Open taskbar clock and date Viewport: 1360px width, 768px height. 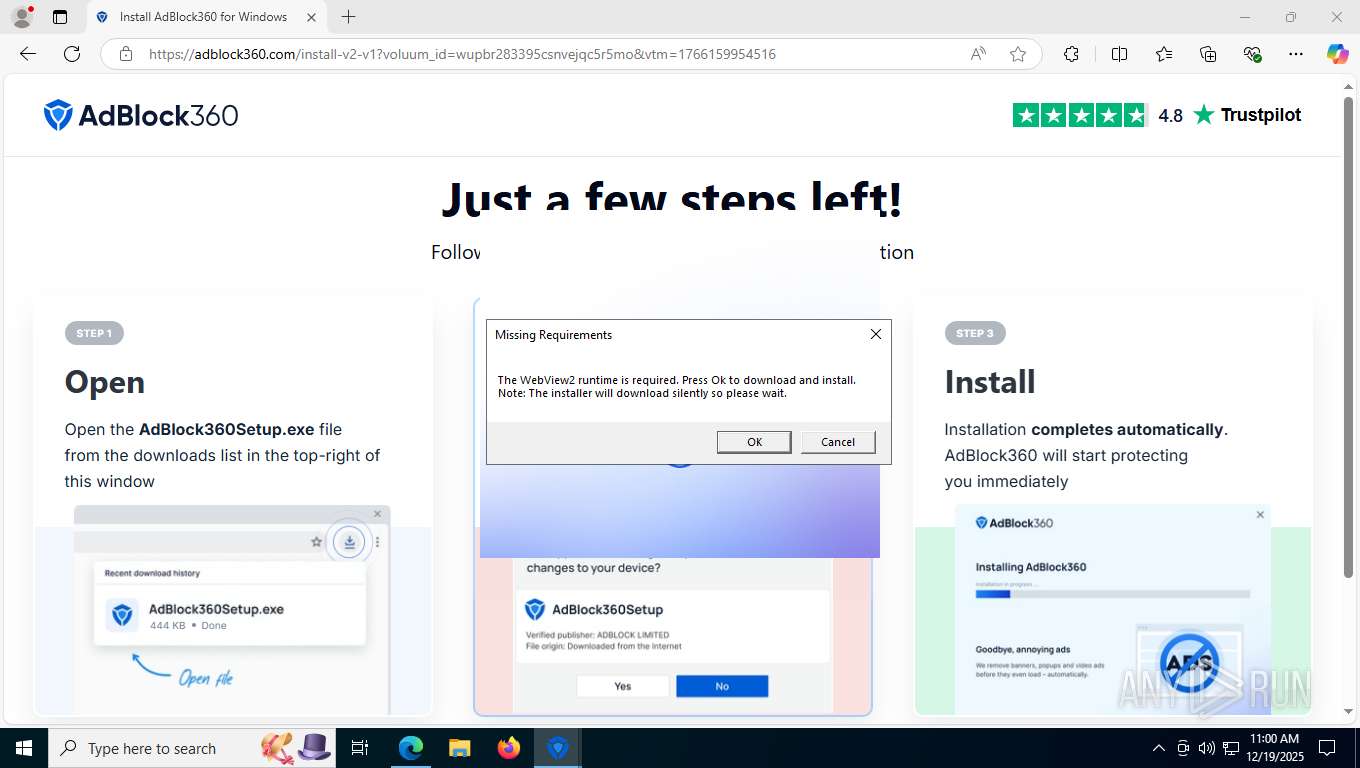point(1274,748)
